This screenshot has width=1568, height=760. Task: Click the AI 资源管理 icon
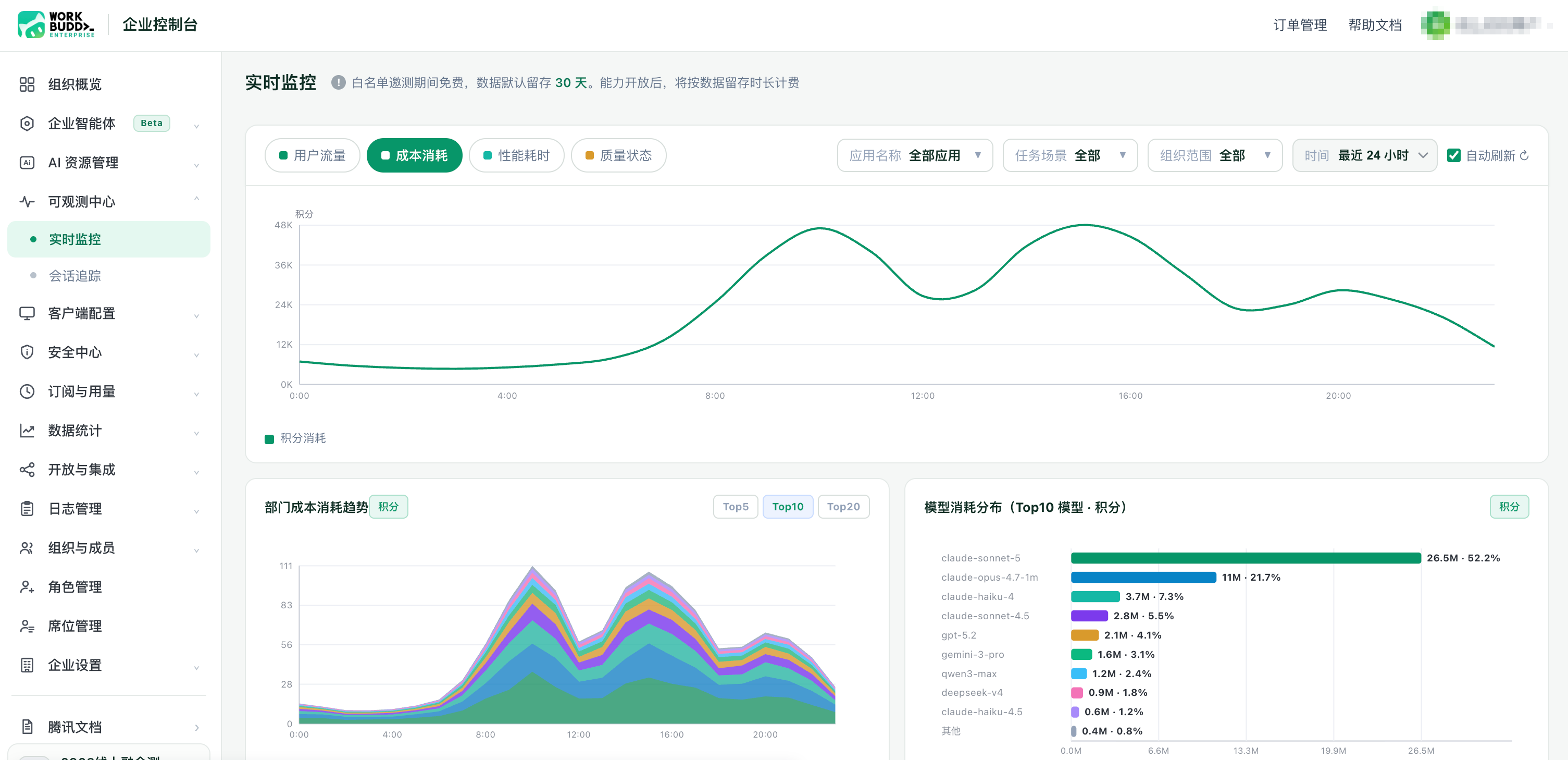tap(27, 163)
